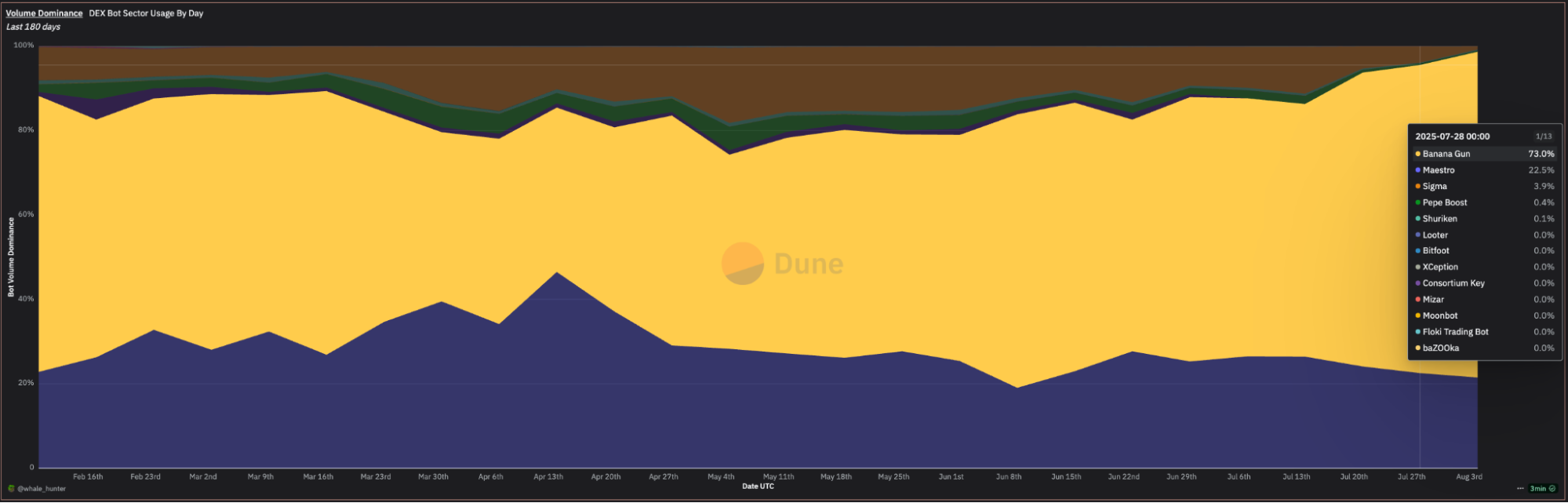Click the Mar 9th axis label
Screen dimensions: 1568x503
[x=260, y=477]
